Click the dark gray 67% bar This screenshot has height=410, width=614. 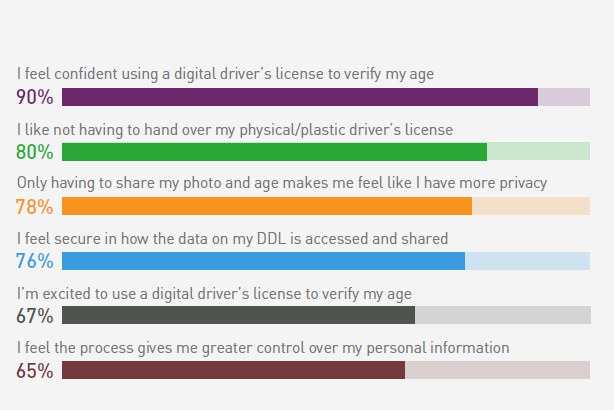(x=238, y=315)
